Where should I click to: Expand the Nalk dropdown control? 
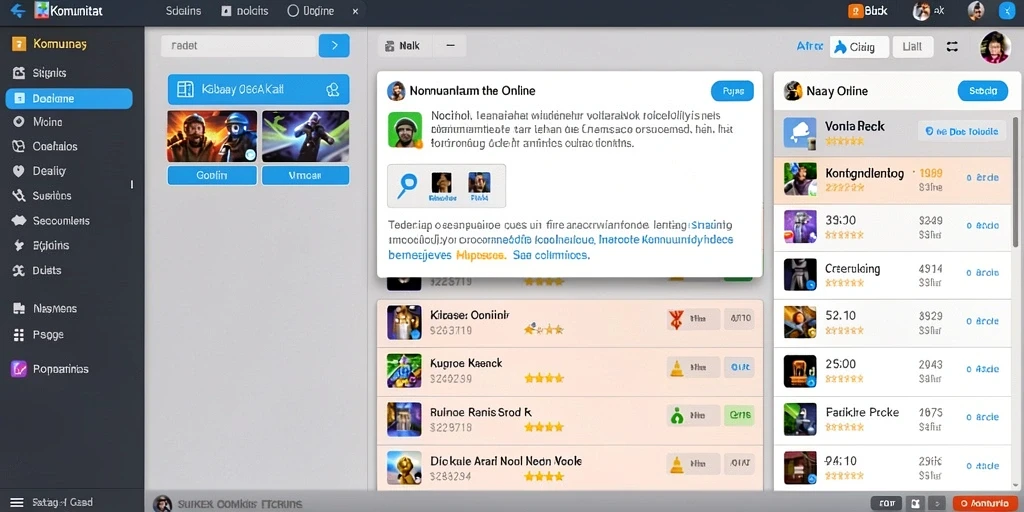click(x=421, y=46)
